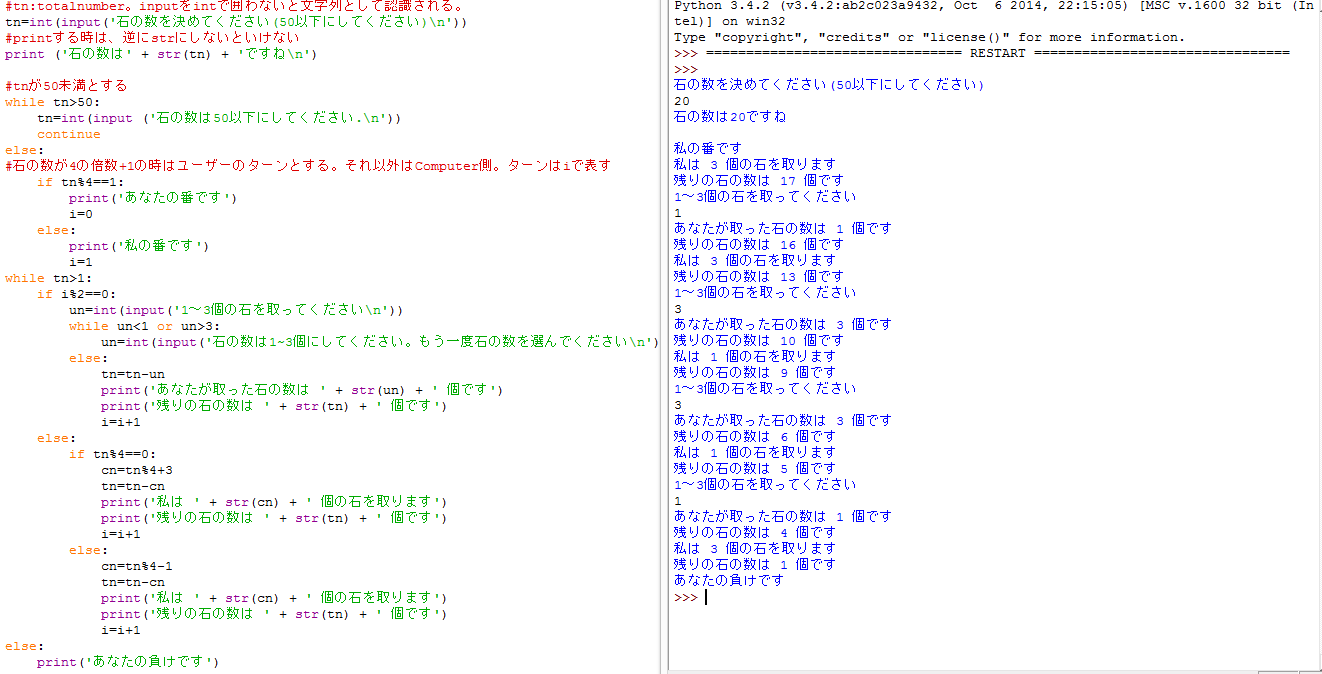Click the empty shell prompt at the bottom
This screenshot has width=1322, height=674.
coord(706,597)
